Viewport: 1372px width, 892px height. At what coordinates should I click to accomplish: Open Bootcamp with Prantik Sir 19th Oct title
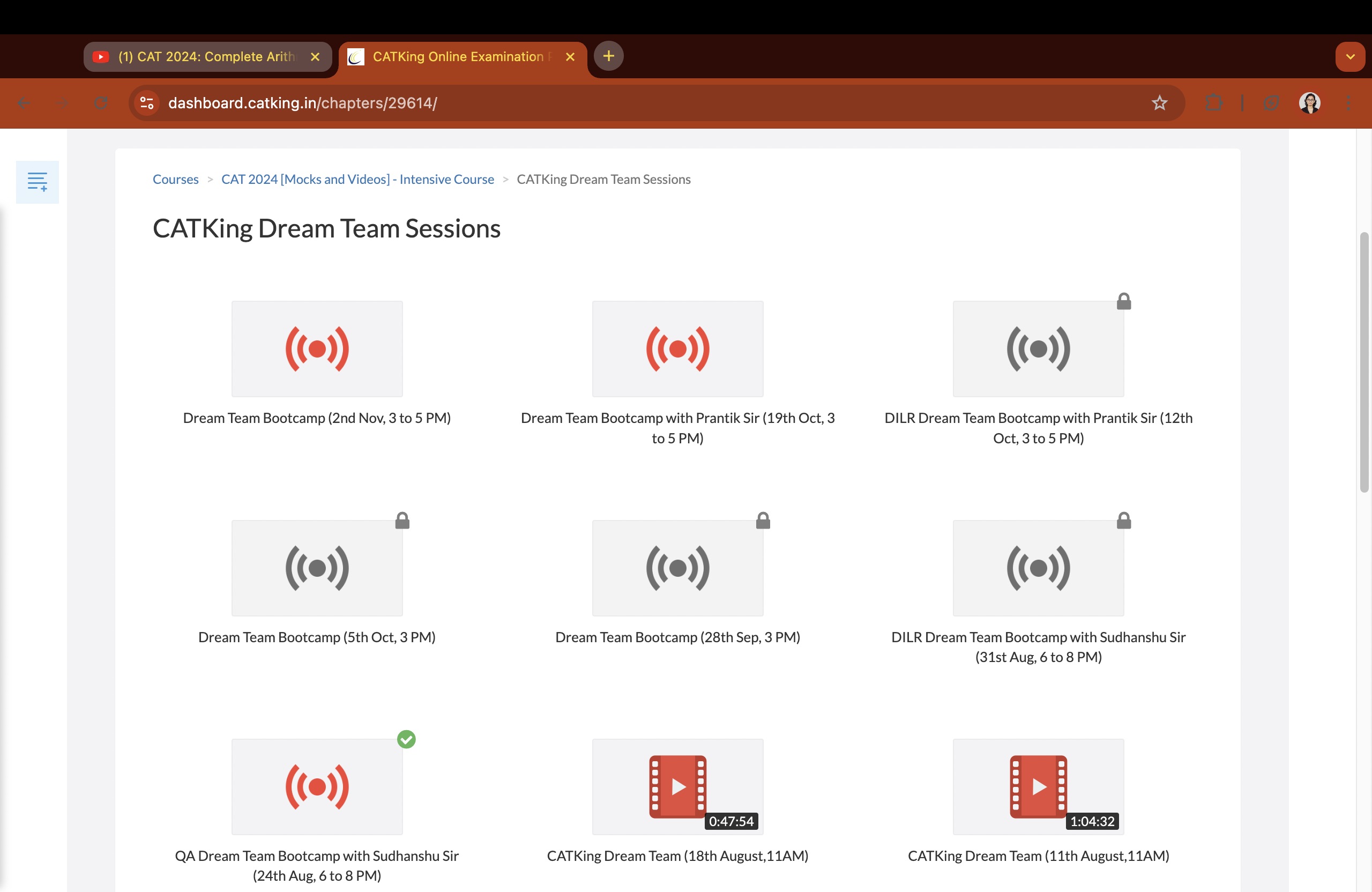[x=677, y=428]
